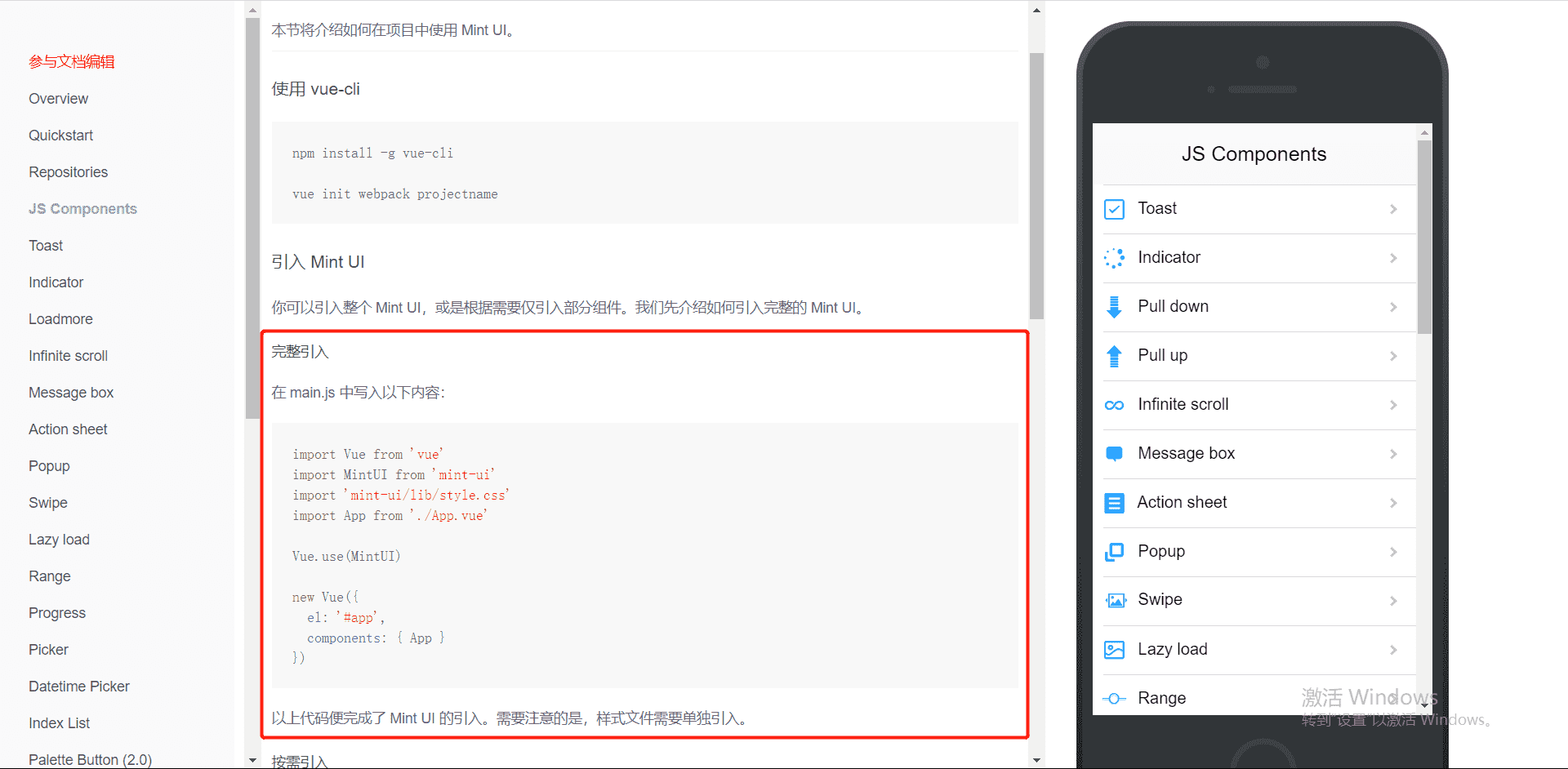Click the 'npm install -g vue-cli' code line
1568x769 pixels.
click(x=372, y=153)
